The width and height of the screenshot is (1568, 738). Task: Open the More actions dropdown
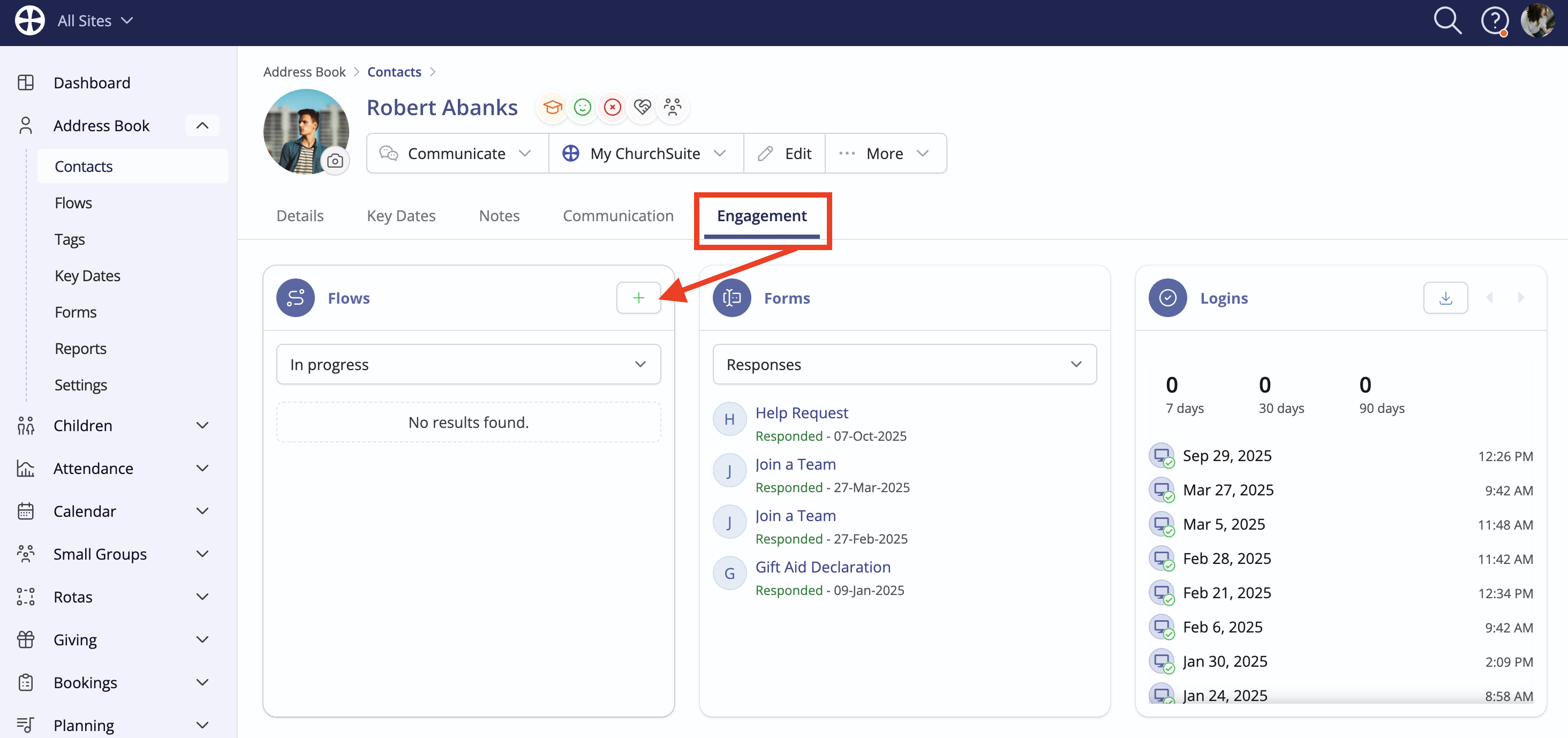[886, 154]
